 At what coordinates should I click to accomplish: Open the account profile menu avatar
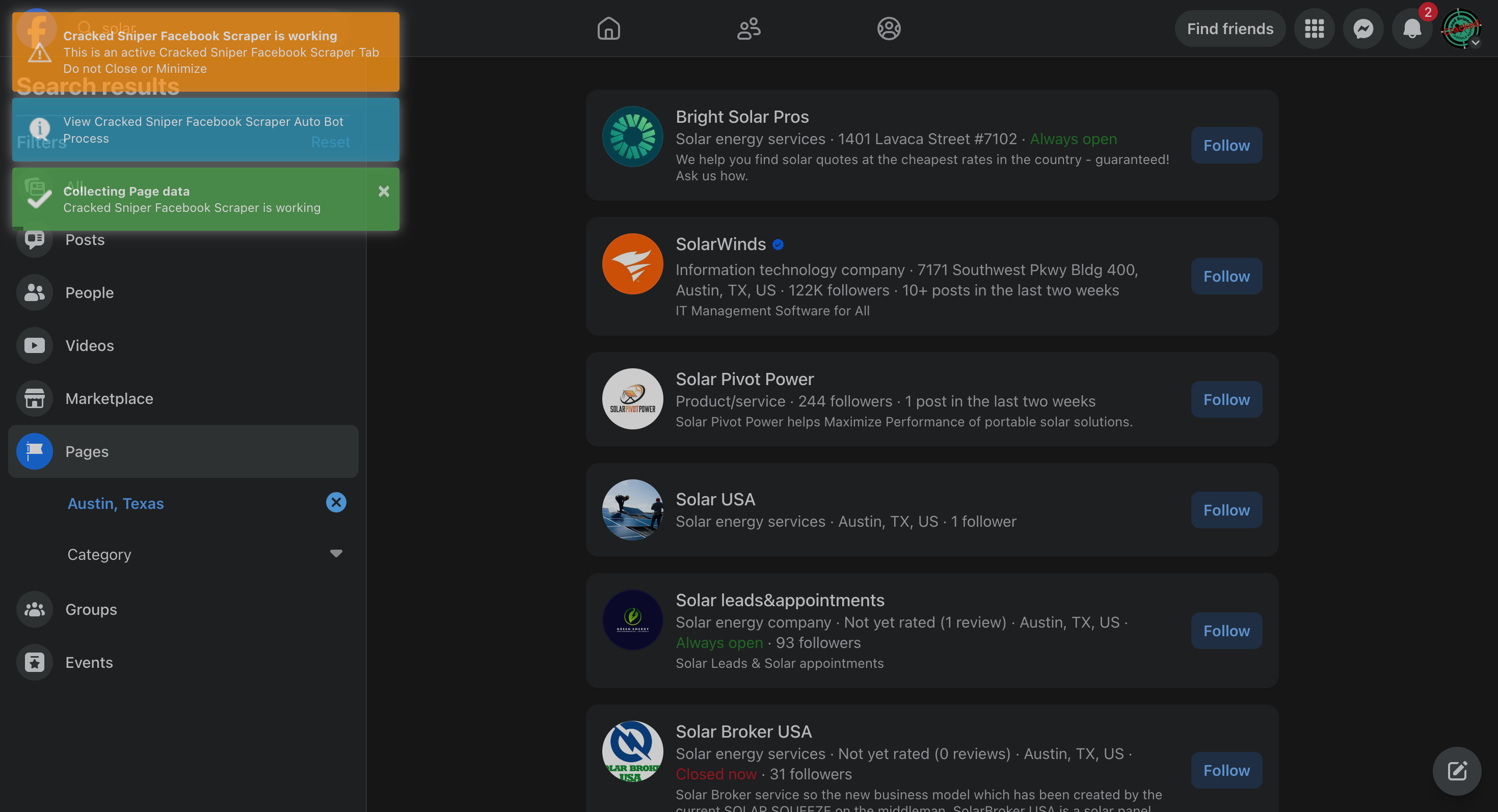coord(1460,29)
